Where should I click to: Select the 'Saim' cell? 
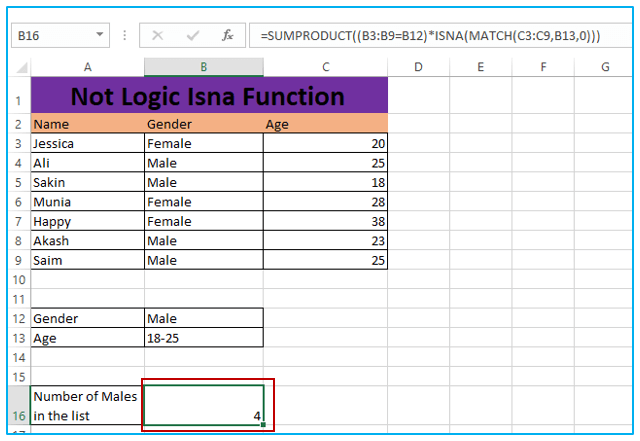(x=87, y=260)
